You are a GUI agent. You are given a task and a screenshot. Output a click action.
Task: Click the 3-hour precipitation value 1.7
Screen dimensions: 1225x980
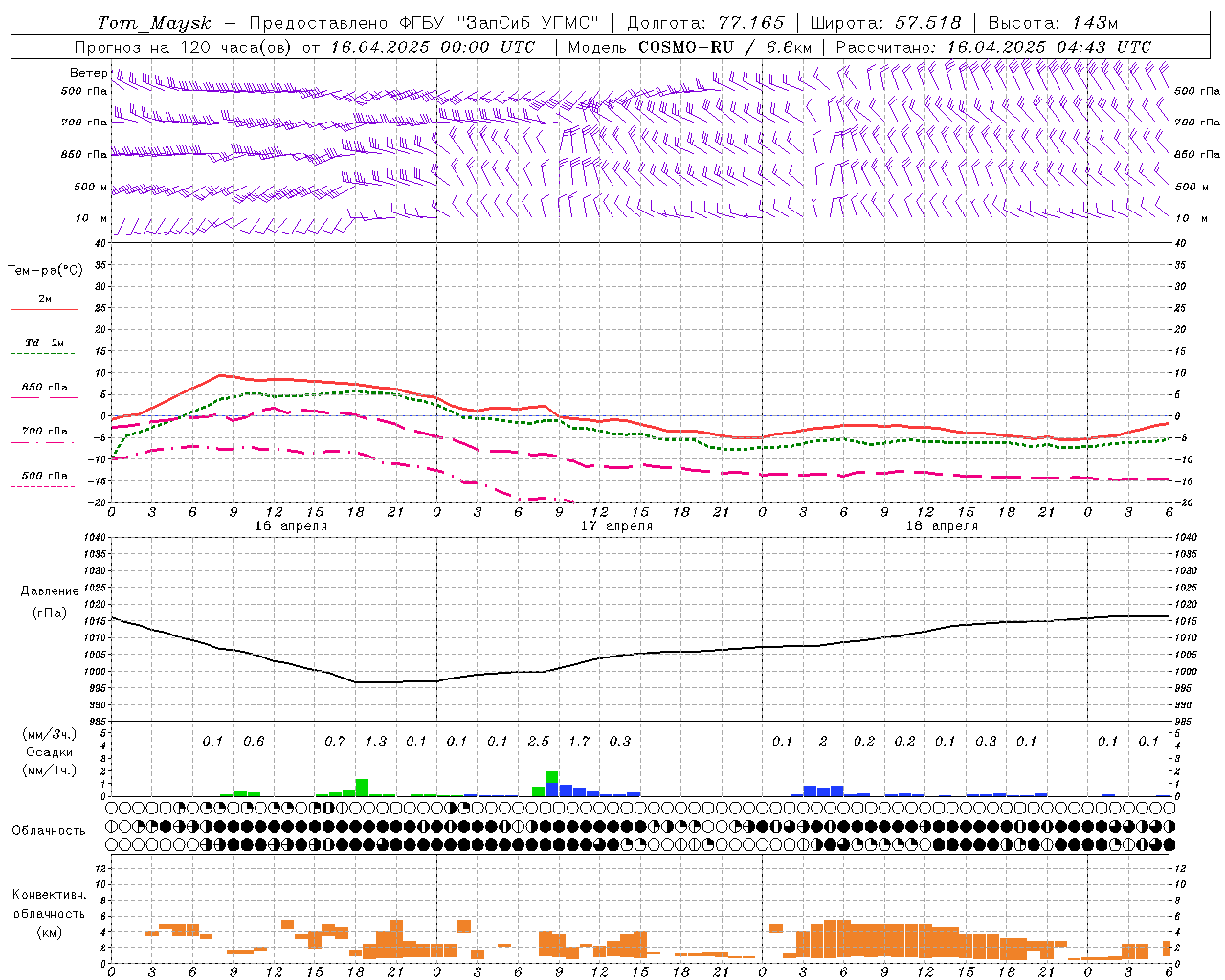(x=579, y=741)
